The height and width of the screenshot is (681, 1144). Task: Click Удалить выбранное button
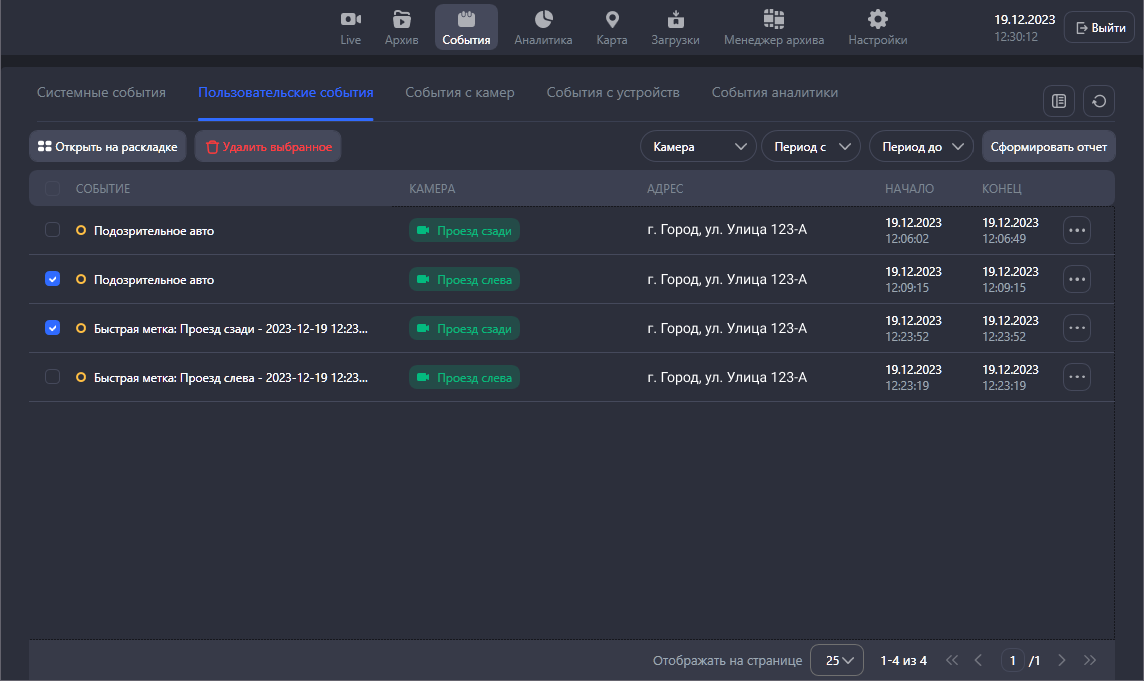tap(268, 147)
